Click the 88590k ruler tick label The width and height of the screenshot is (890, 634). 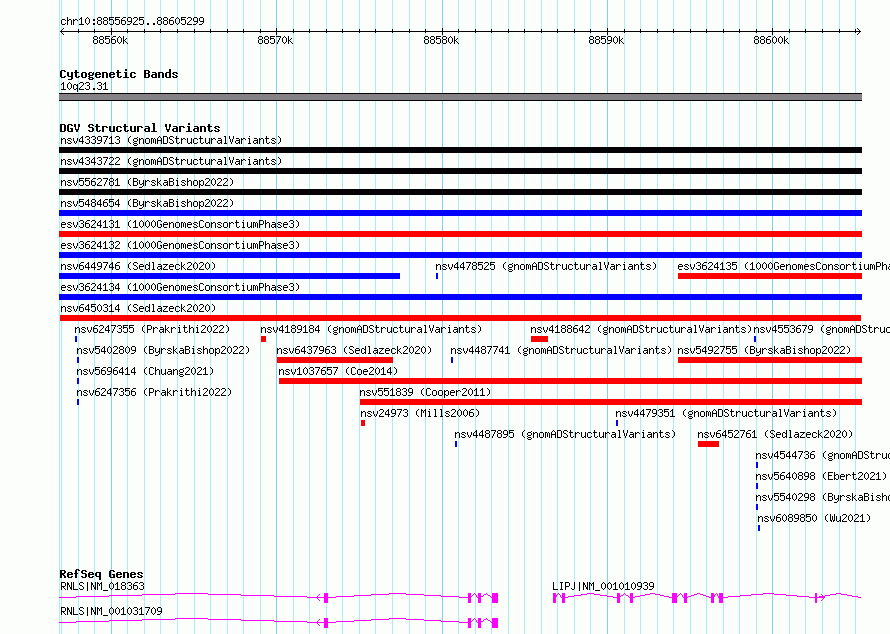coord(606,40)
